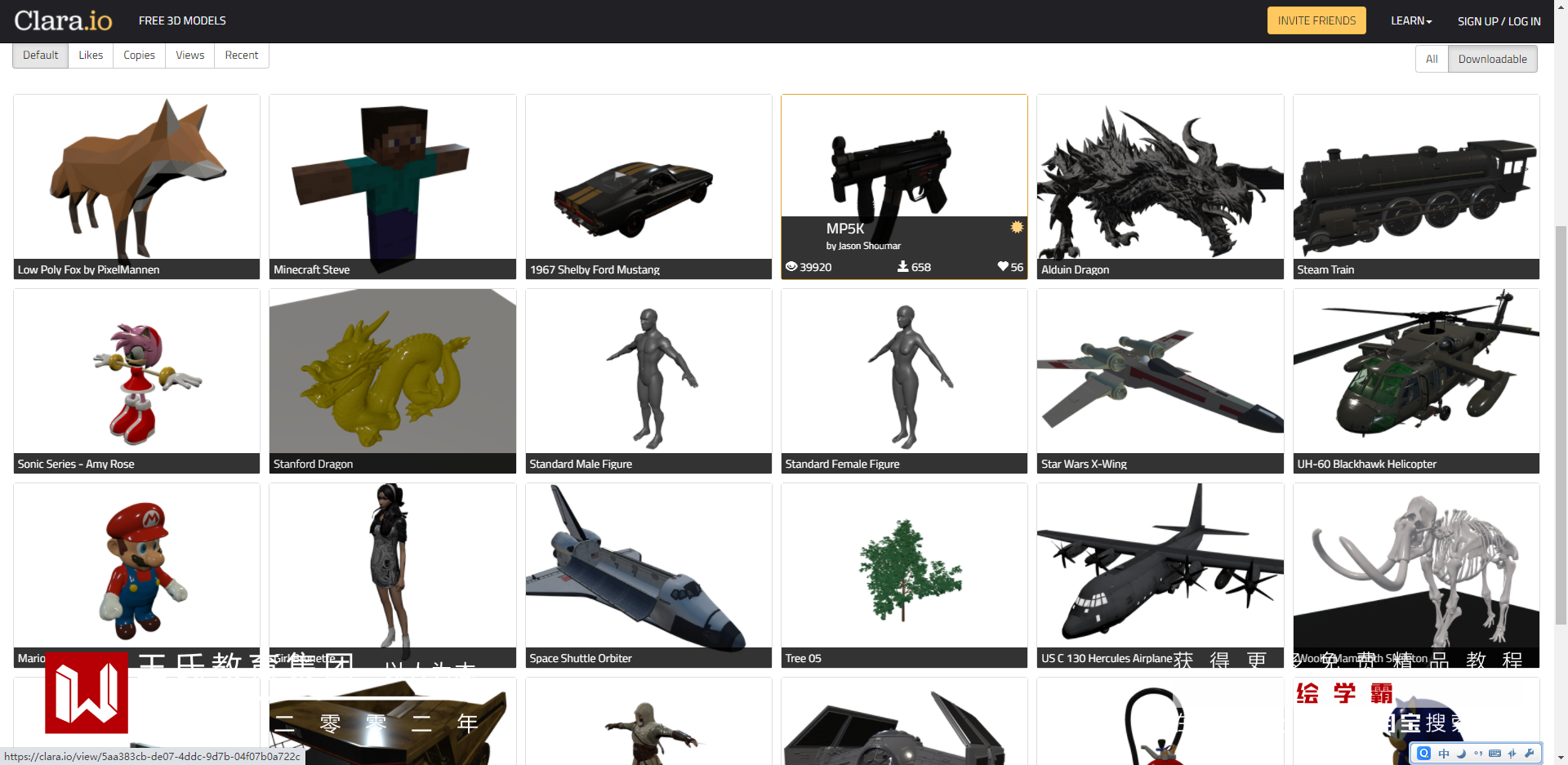The height and width of the screenshot is (765, 1568).
Task: Sort models by Views
Action: [x=189, y=56]
